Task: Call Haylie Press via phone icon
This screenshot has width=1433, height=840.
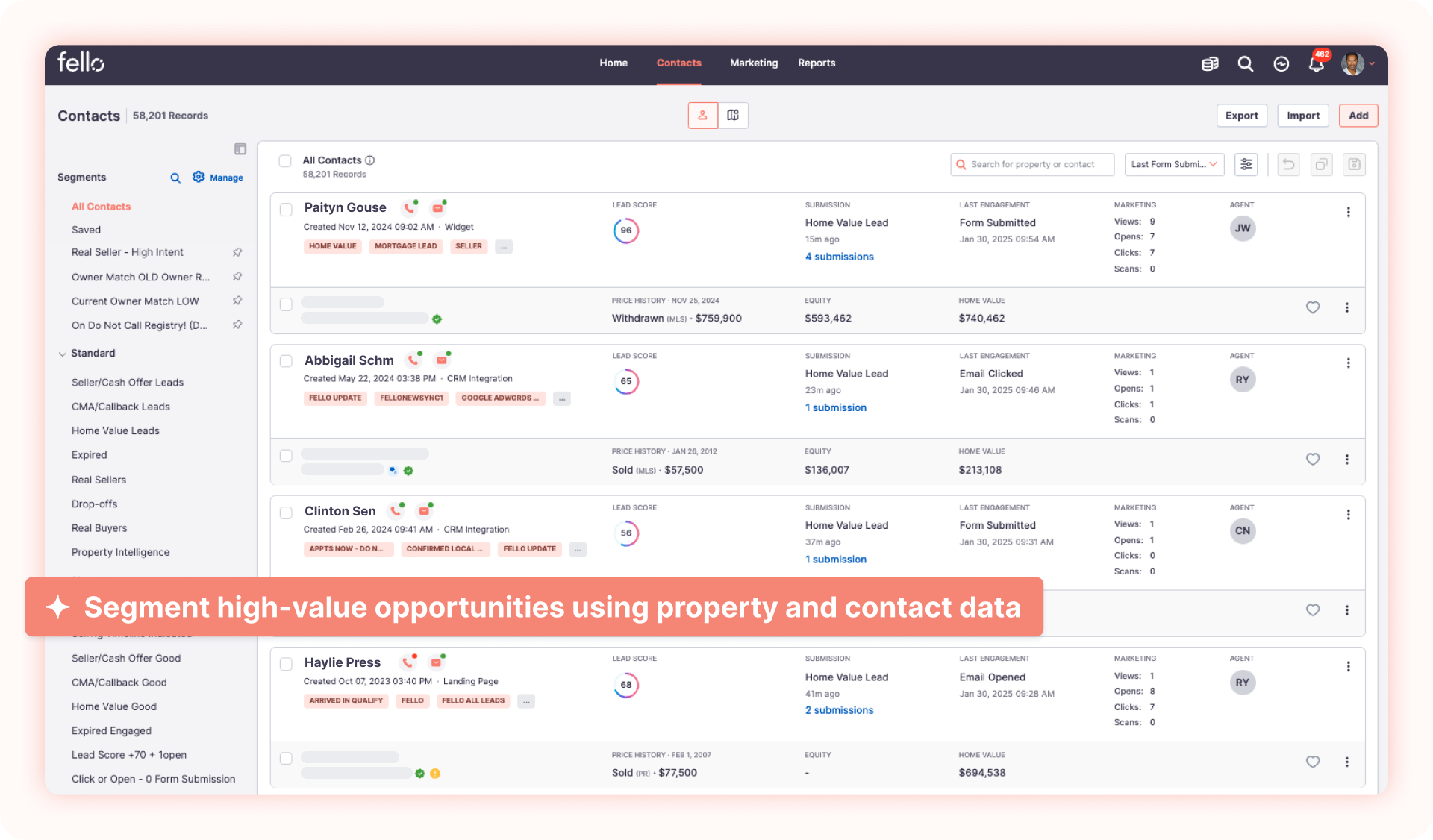Action: 408,662
